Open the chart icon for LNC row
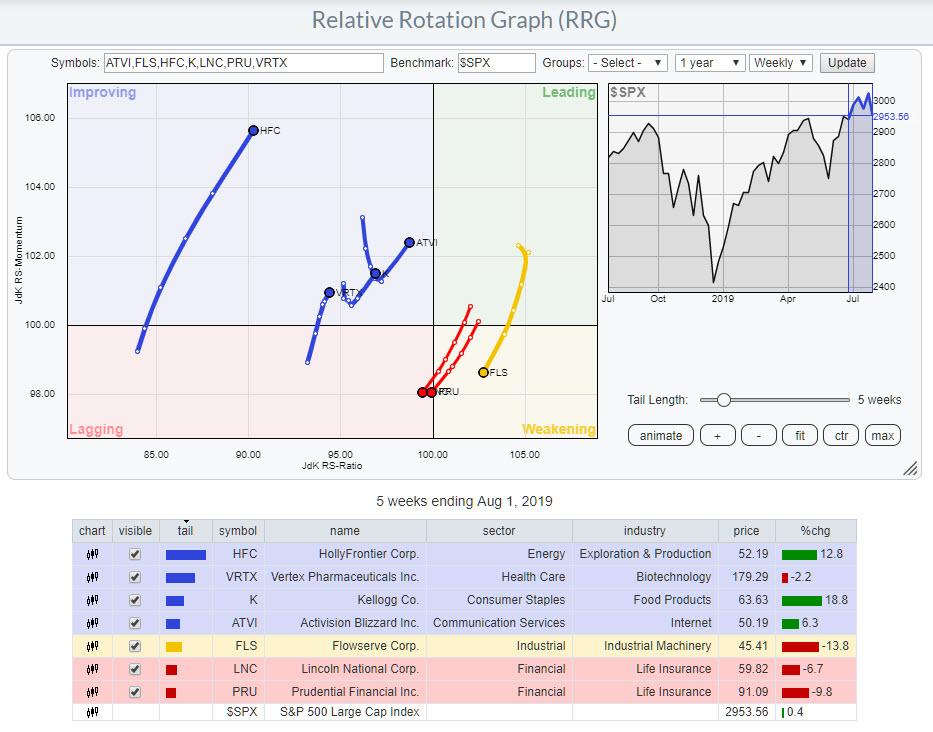Image resolution: width=933 pixels, height=732 pixels. point(92,669)
